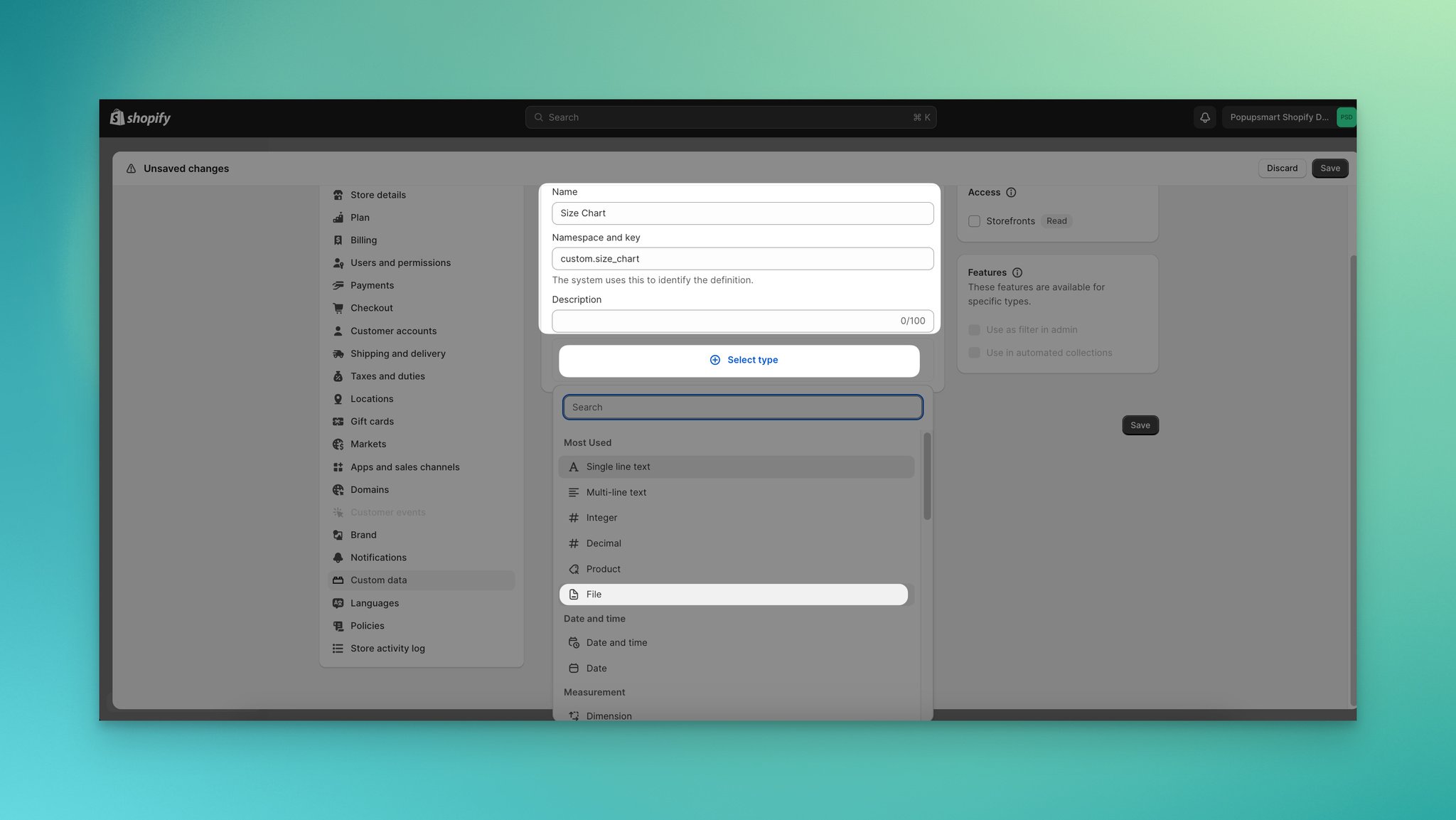
Task: Enable Use in automated collections
Action: click(x=975, y=353)
